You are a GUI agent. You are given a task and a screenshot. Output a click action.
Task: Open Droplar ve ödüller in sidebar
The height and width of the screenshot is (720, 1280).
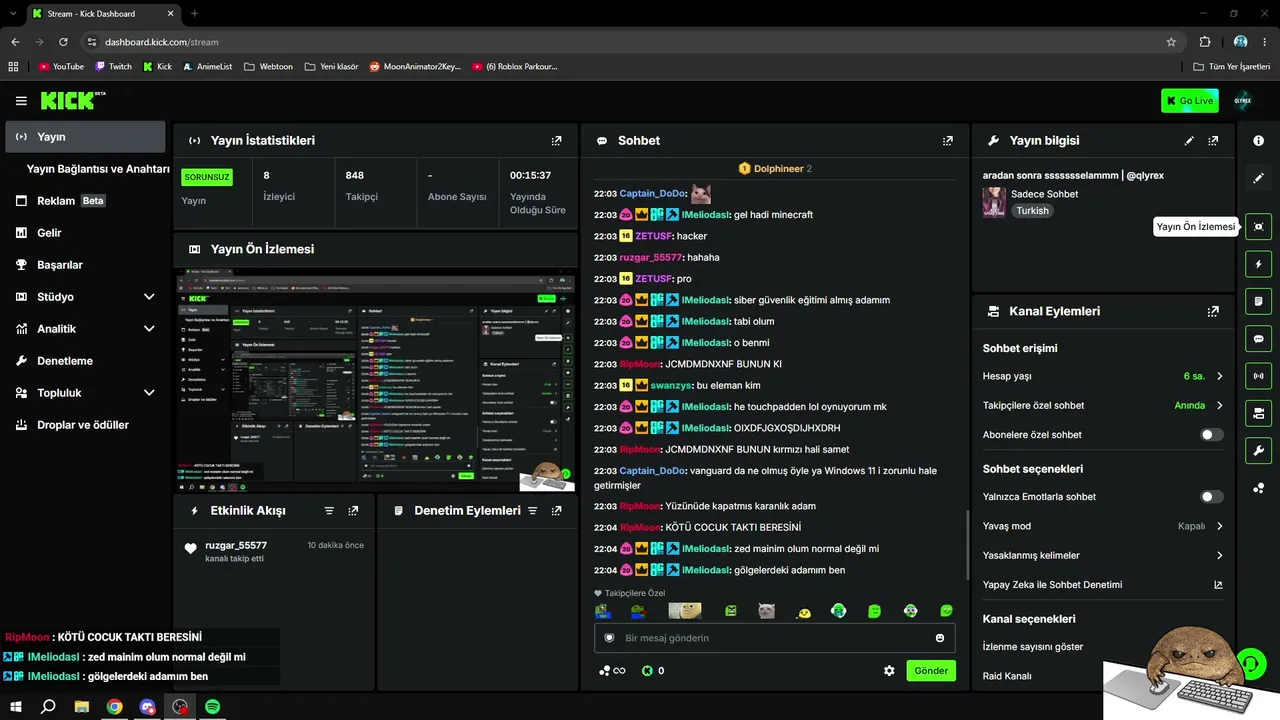85,425
